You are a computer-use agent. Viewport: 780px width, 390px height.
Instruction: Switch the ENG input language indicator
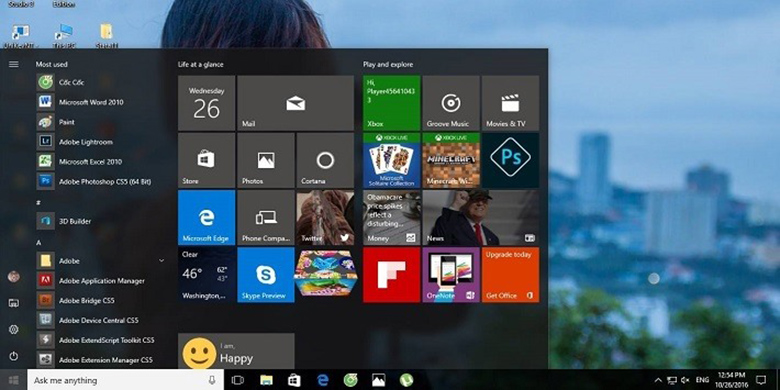point(702,380)
